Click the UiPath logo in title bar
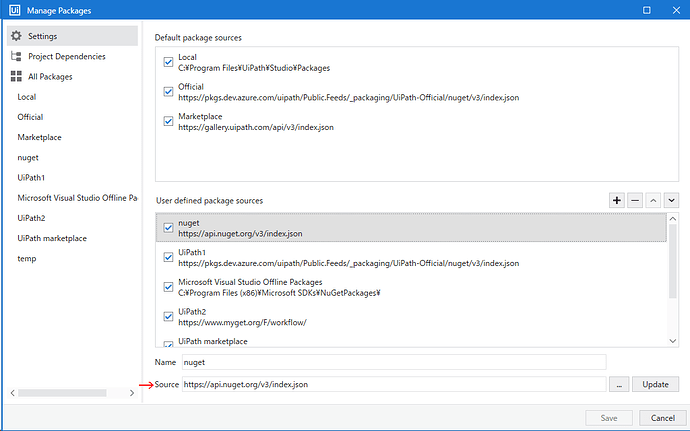 pos(15,10)
